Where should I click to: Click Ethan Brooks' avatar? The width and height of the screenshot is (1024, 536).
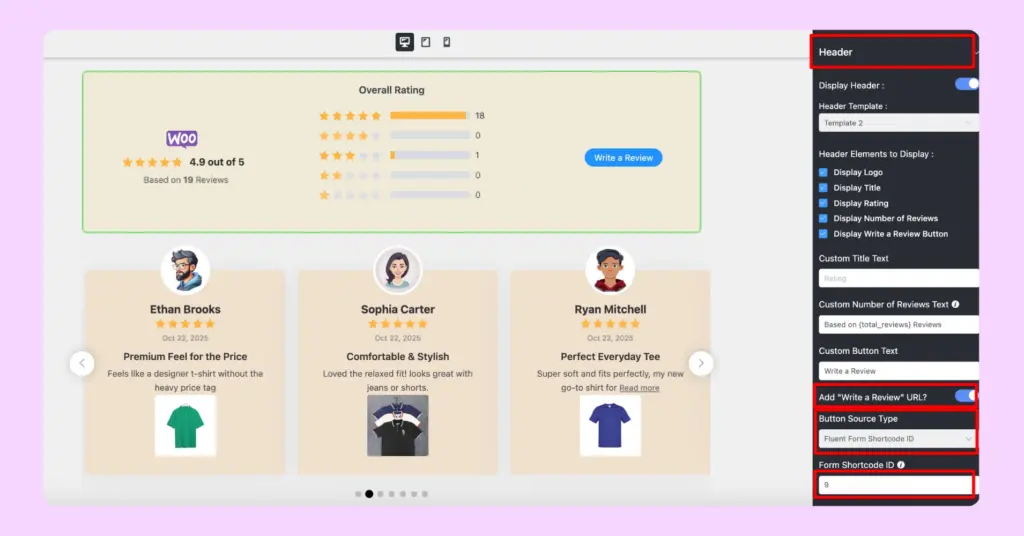(185, 270)
